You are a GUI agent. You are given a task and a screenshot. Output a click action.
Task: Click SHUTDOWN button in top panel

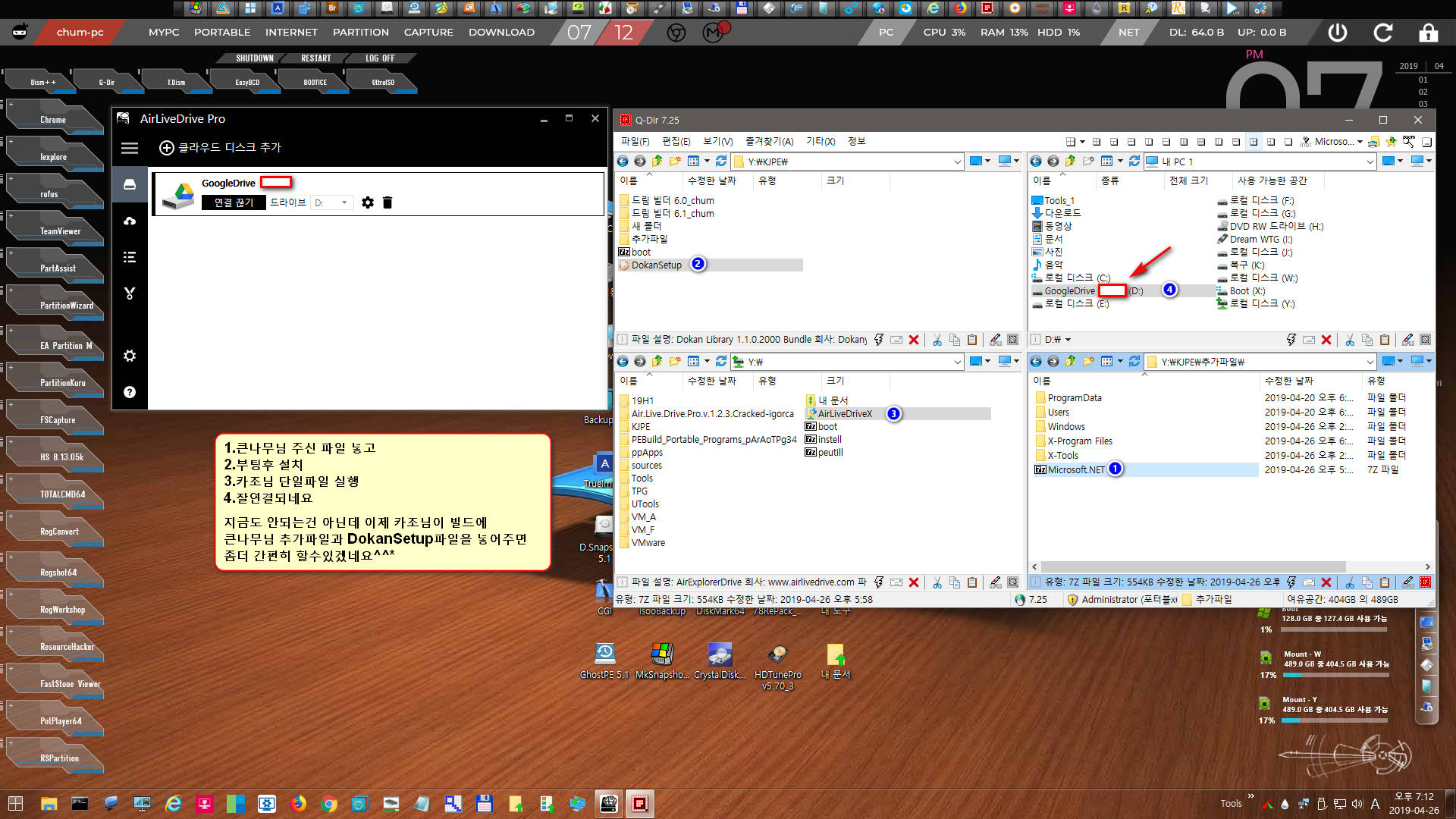tap(255, 58)
